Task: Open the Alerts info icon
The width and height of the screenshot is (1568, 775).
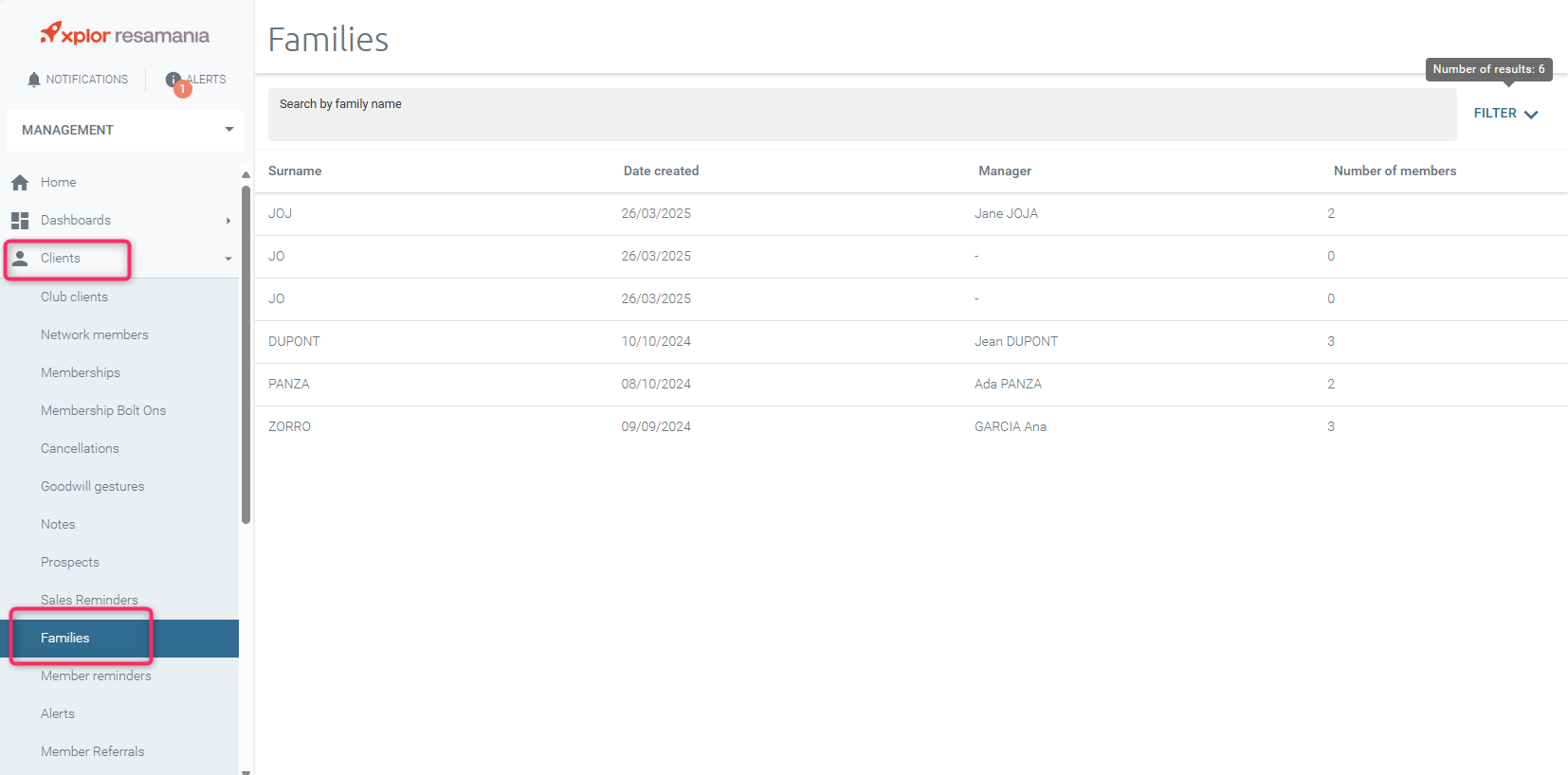Action: (173, 80)
